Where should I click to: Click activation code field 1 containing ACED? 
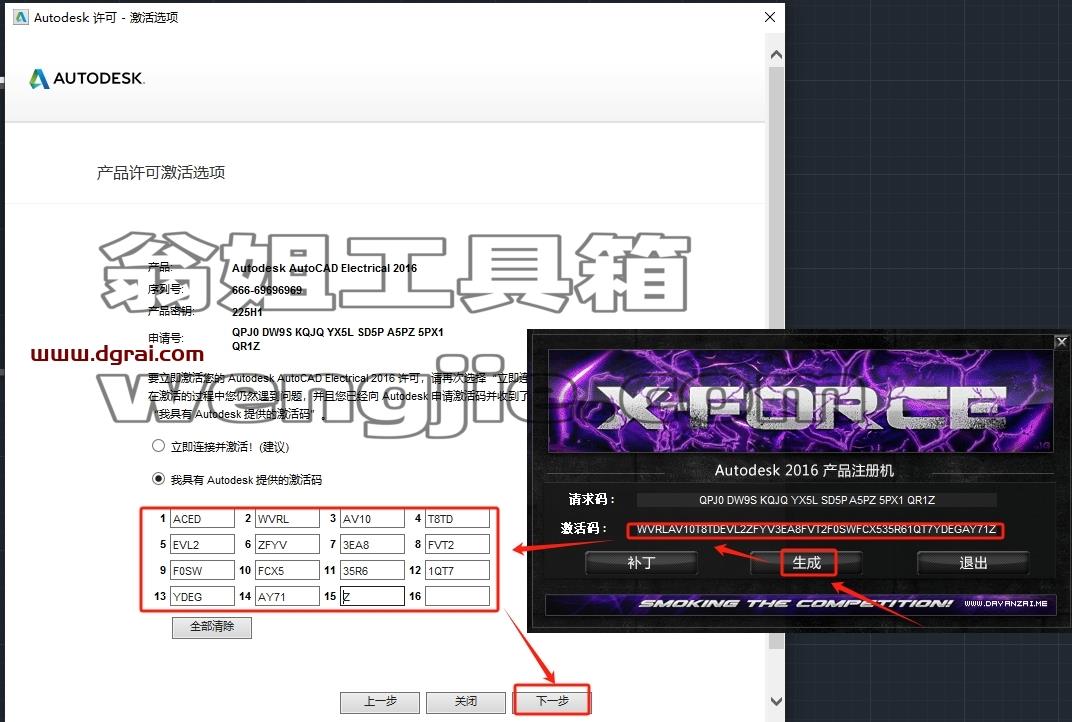(202, 518)
